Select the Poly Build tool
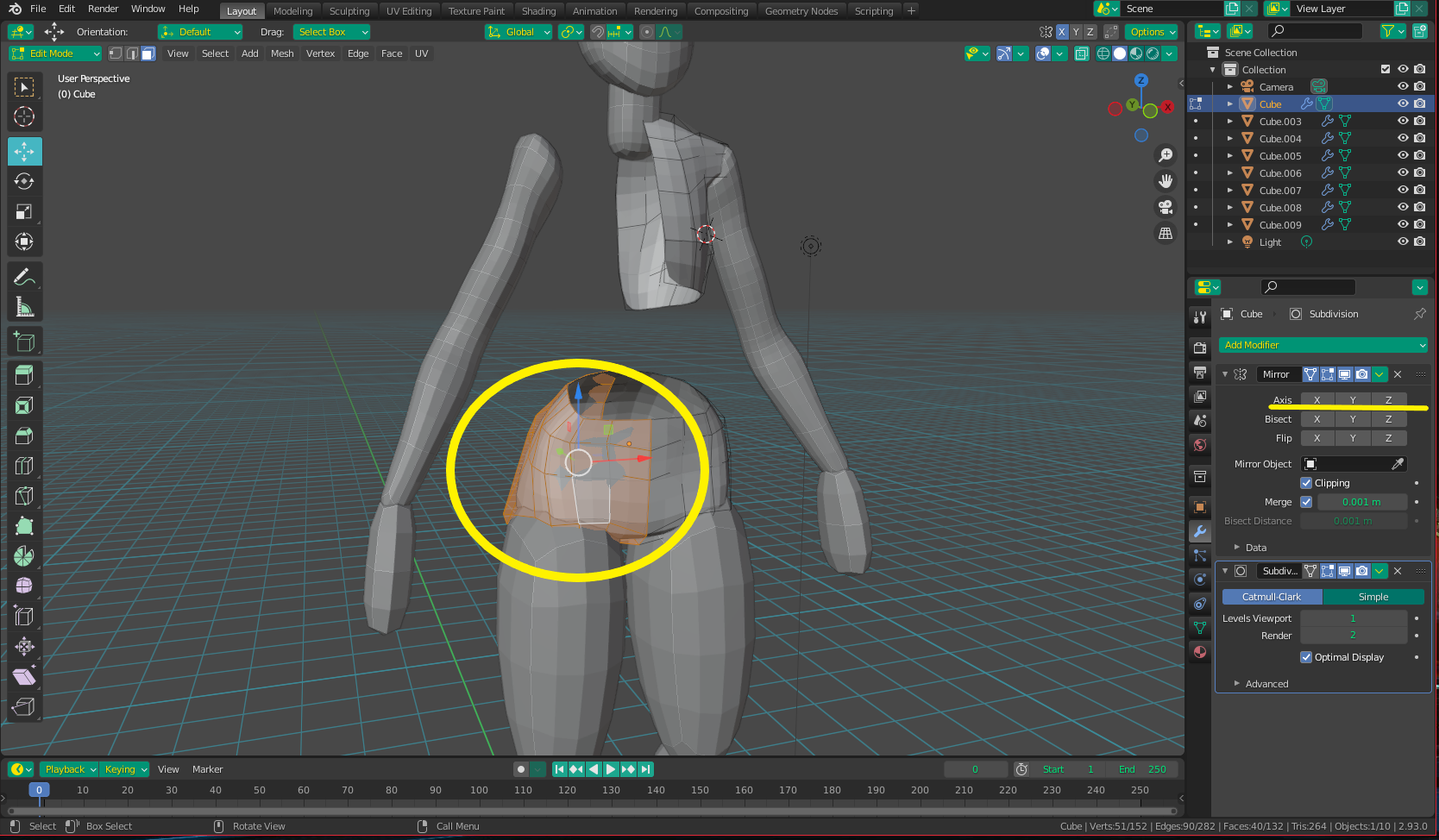The height and width of the screenshot is (840, 1439). click(x=24, y=526)
